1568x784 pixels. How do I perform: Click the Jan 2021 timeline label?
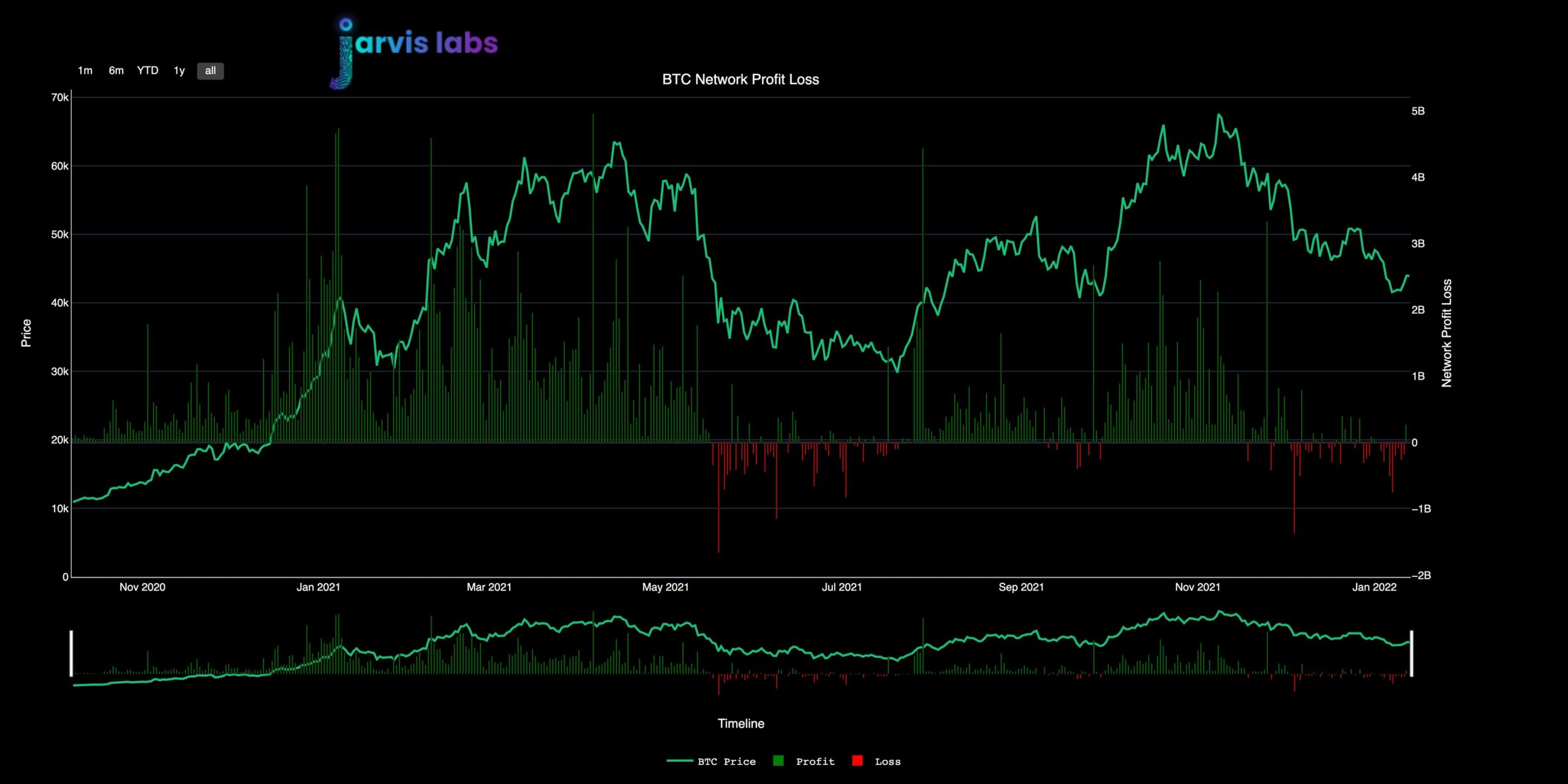[318, 587]
